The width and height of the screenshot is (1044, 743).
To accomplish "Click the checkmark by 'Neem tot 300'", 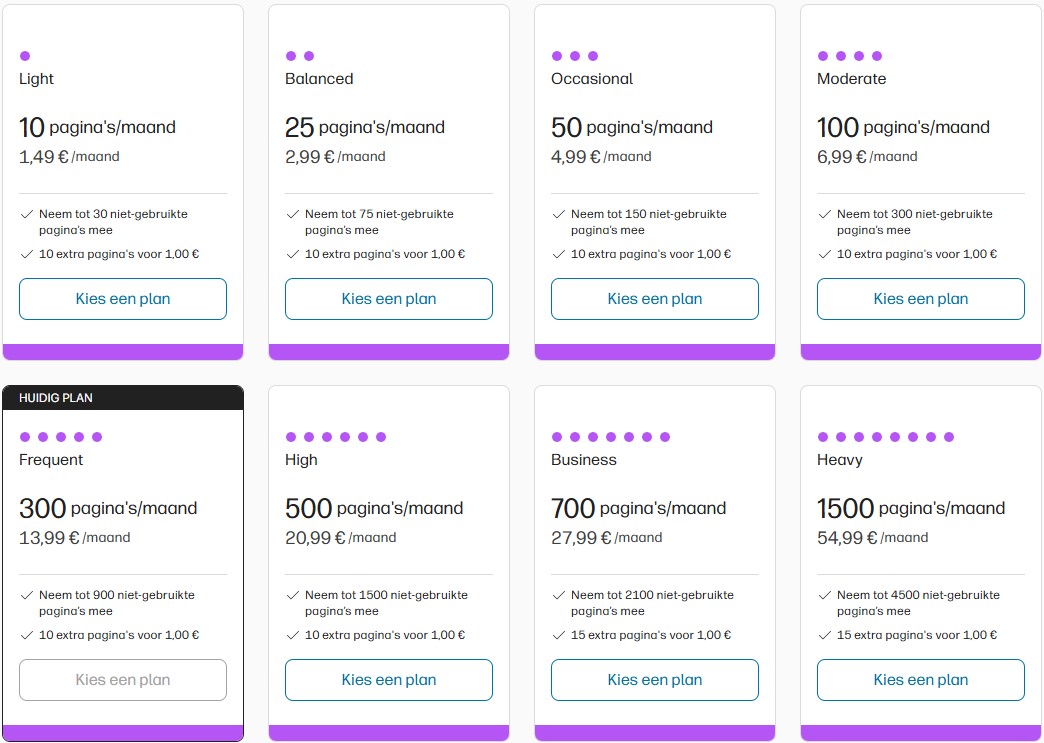I will pyautogui.click(x=824, y=214).
